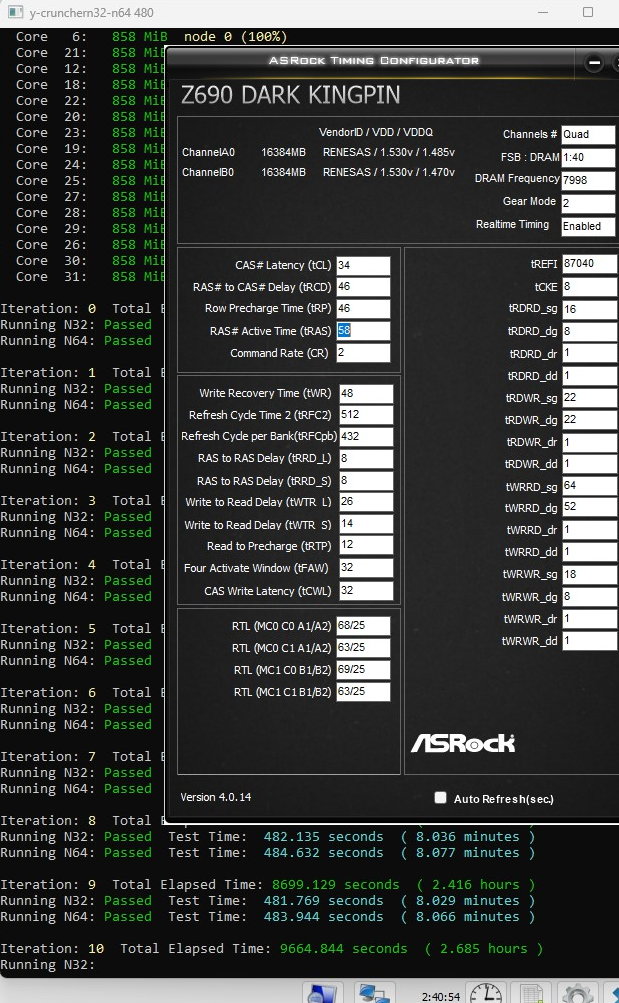Minimize the ASRock Timing Configurator window
Image resolution: width=619 pixels, height=1003 pixels.
(x=594, y=63)
